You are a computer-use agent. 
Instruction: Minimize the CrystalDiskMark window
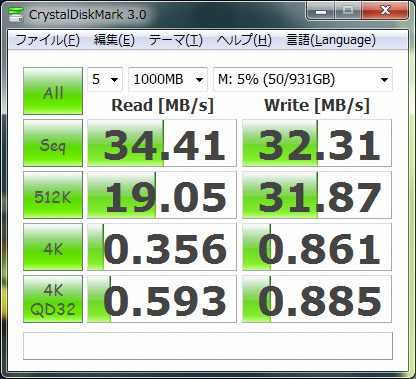click(321, 11)
